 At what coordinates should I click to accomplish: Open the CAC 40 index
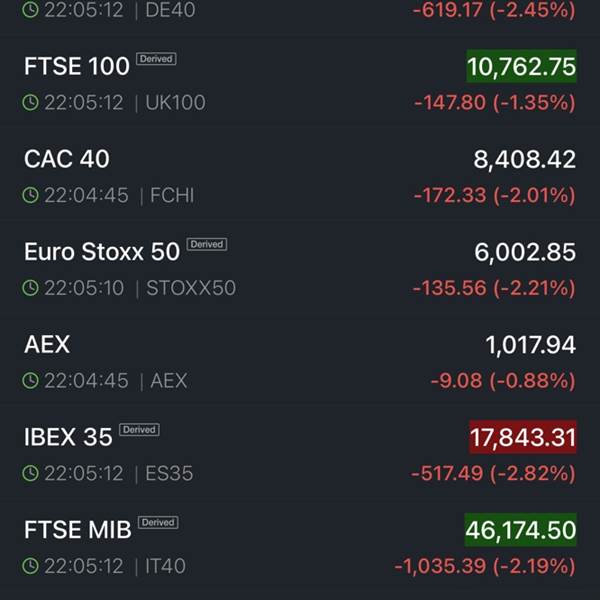pyautogui.click(x=67, y=159)
